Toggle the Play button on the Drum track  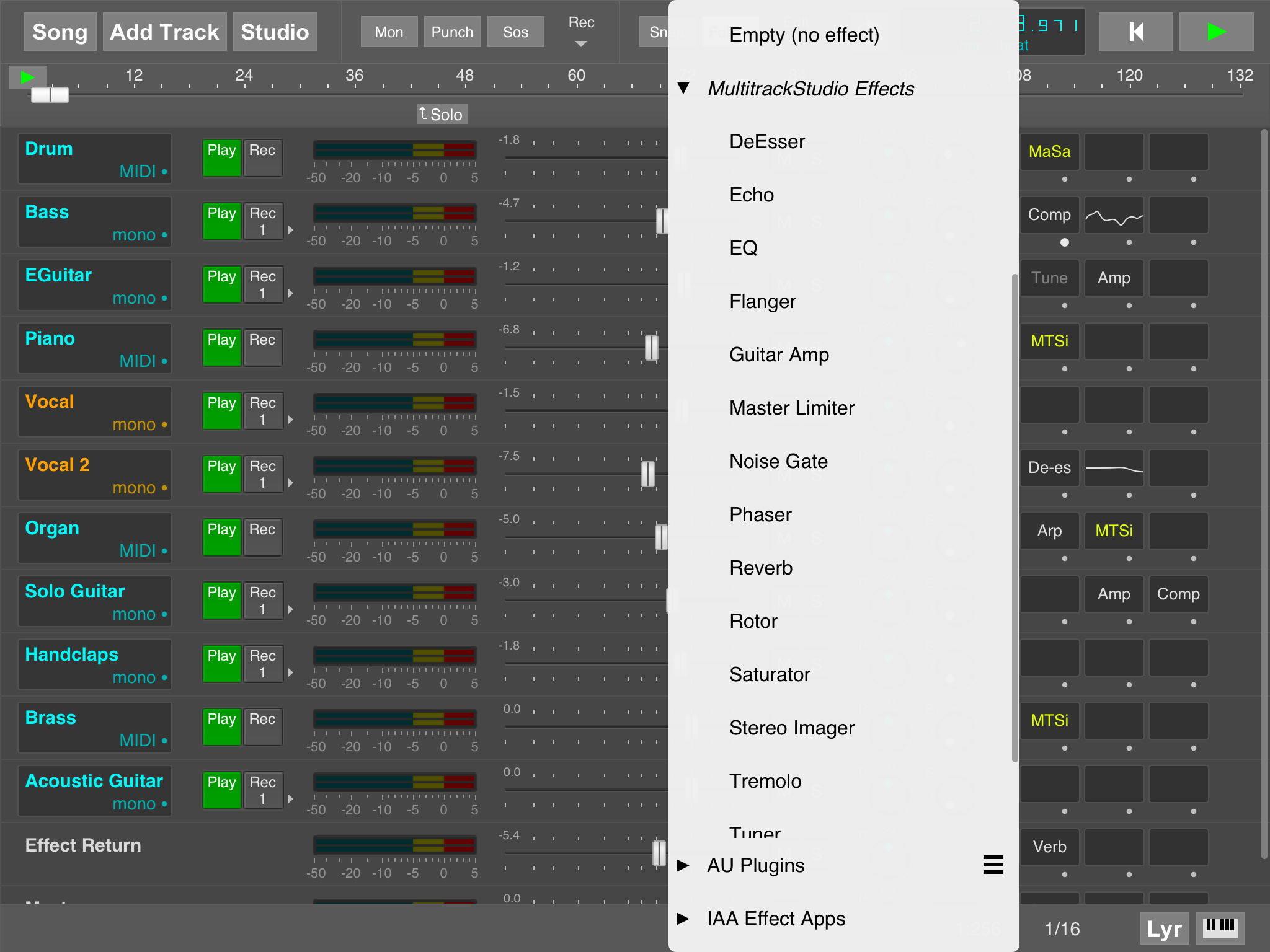(221, 158)
